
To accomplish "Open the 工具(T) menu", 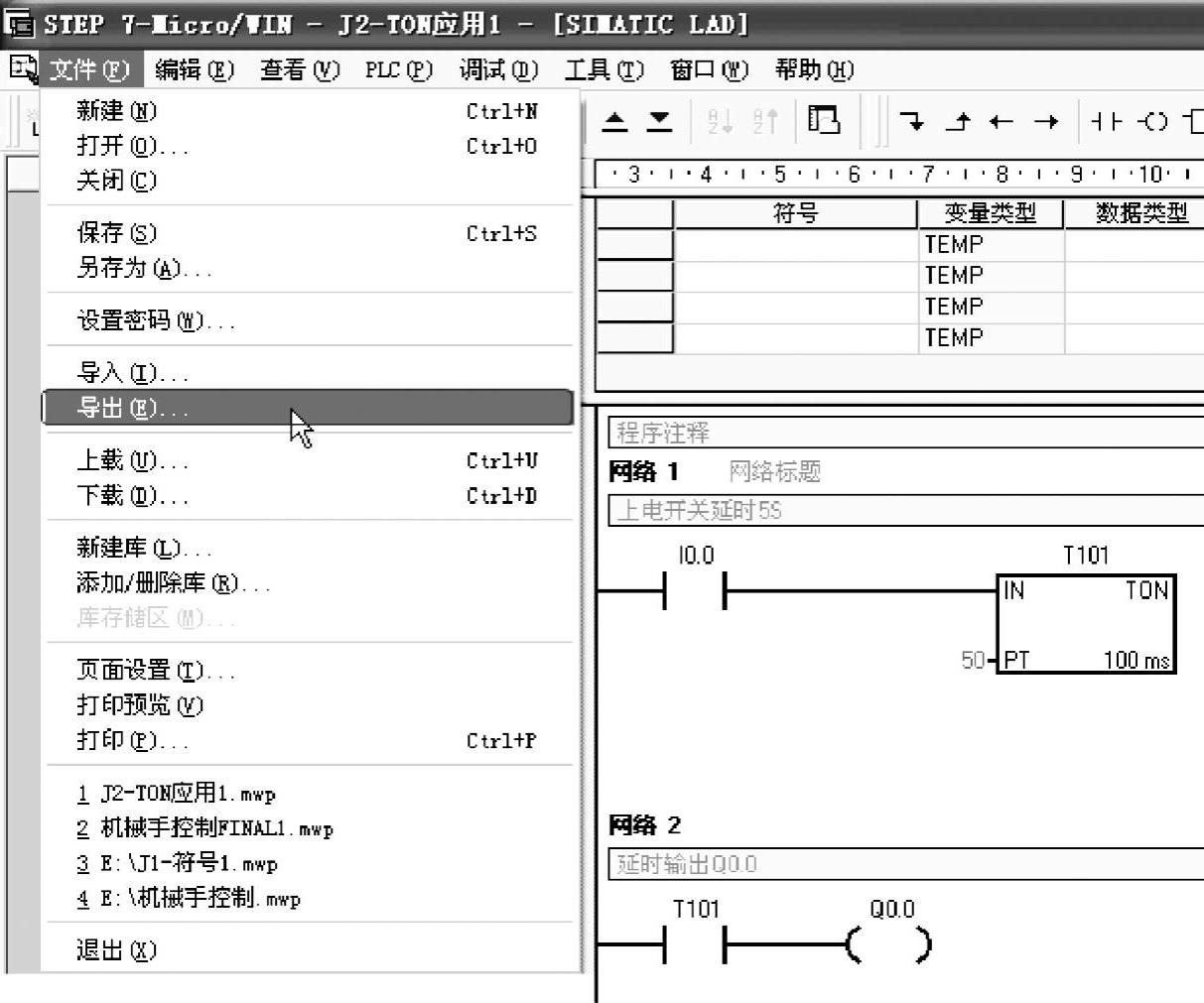I will pyautogui.click(x=603, y=69).
